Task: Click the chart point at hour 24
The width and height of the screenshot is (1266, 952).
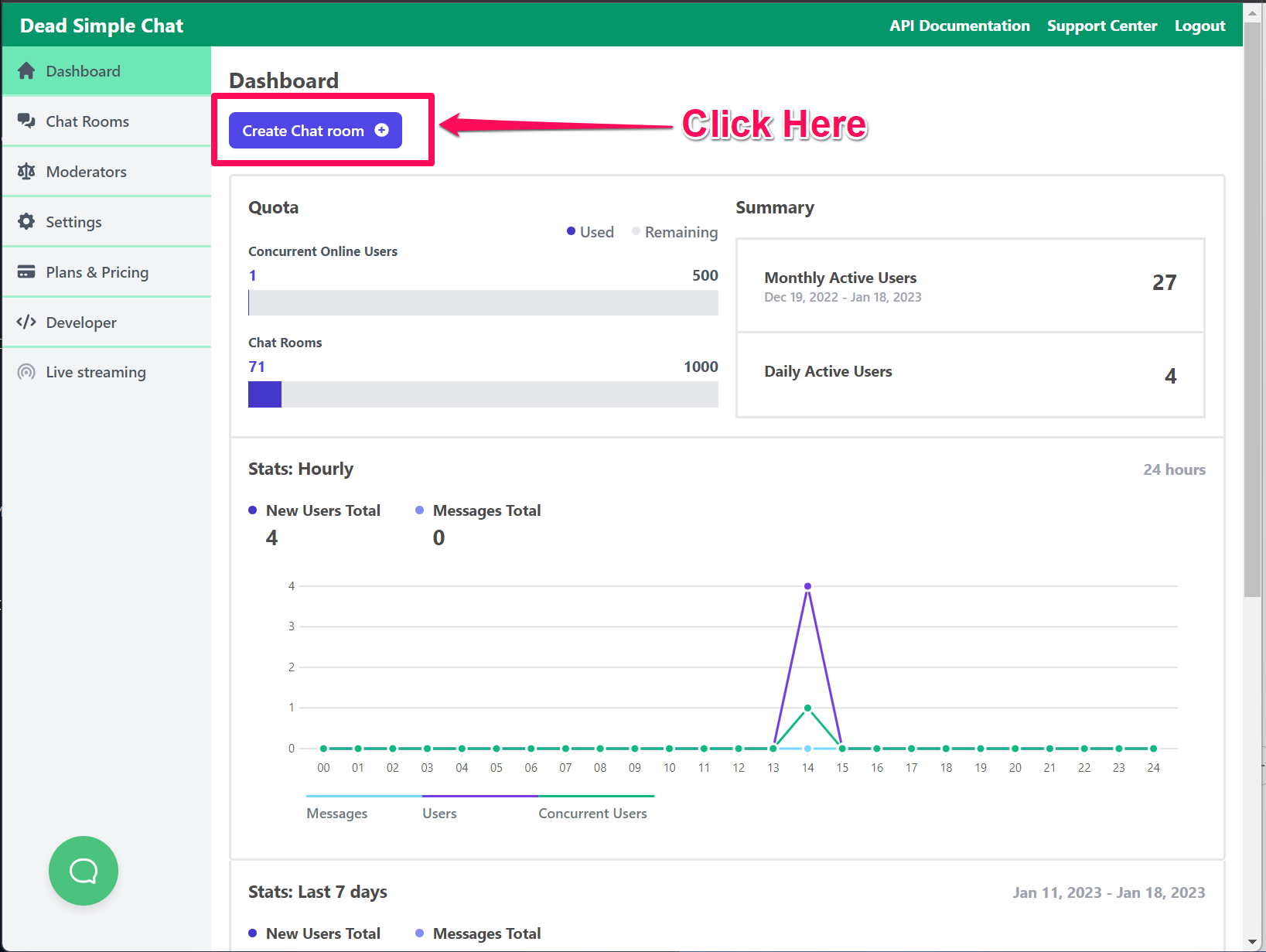Action: pos(1153,749)
